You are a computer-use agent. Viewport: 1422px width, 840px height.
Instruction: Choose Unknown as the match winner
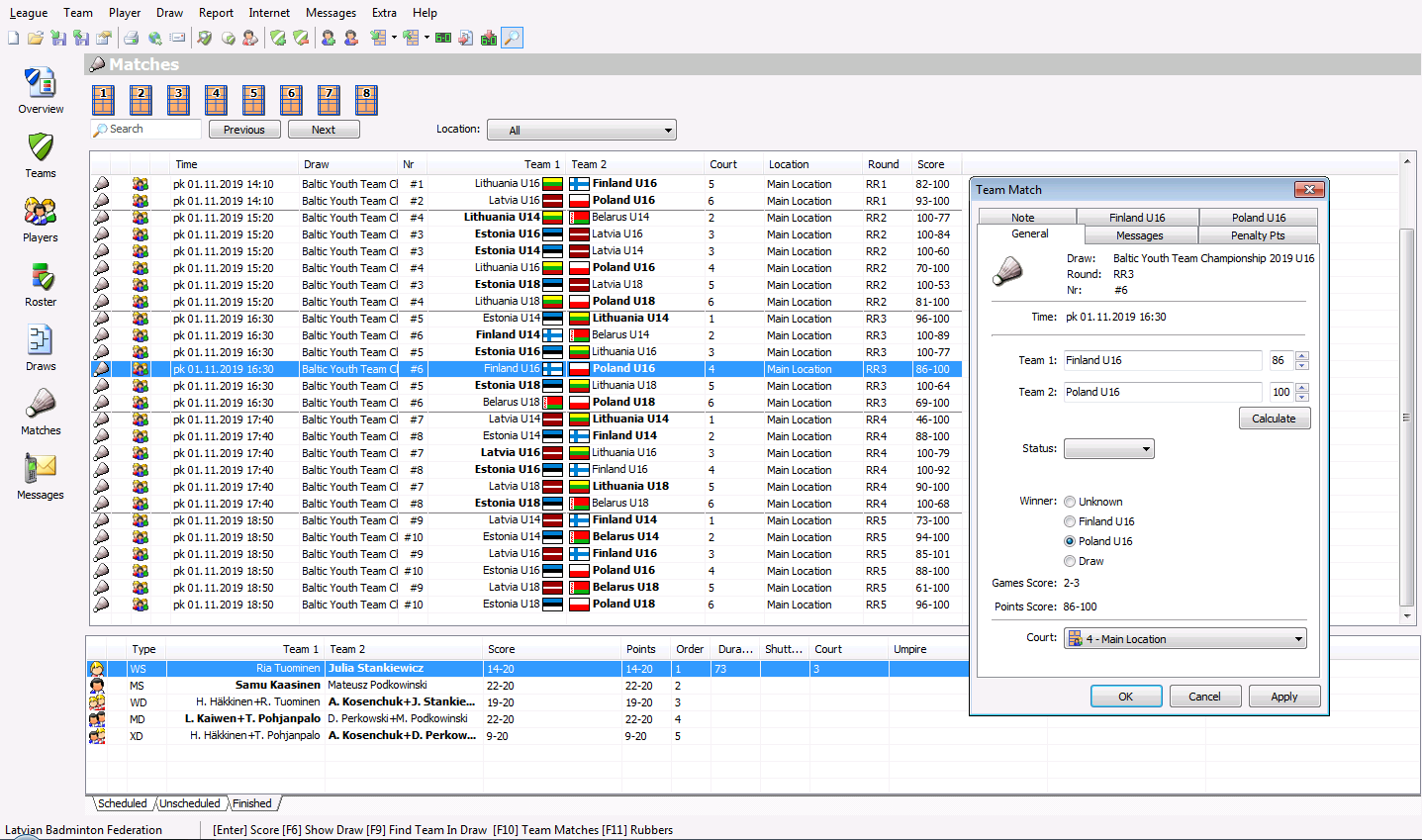point(1070,502)
